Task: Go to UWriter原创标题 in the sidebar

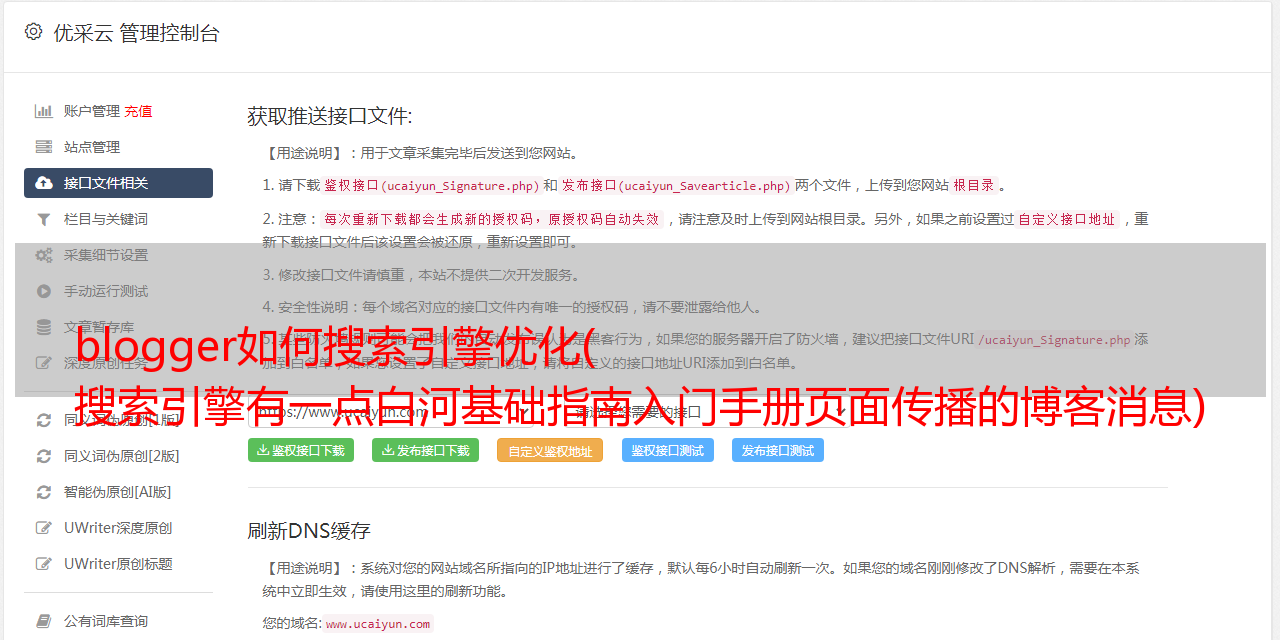Action: point(118,564)
